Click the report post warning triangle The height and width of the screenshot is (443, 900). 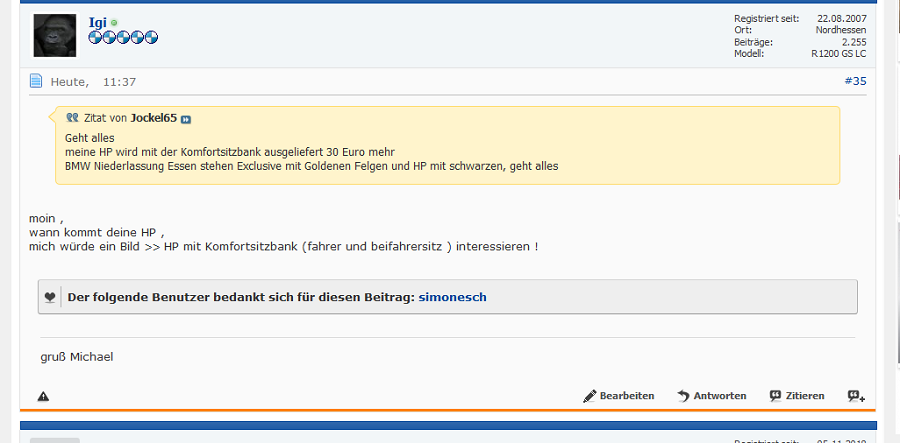pos(43,396)
